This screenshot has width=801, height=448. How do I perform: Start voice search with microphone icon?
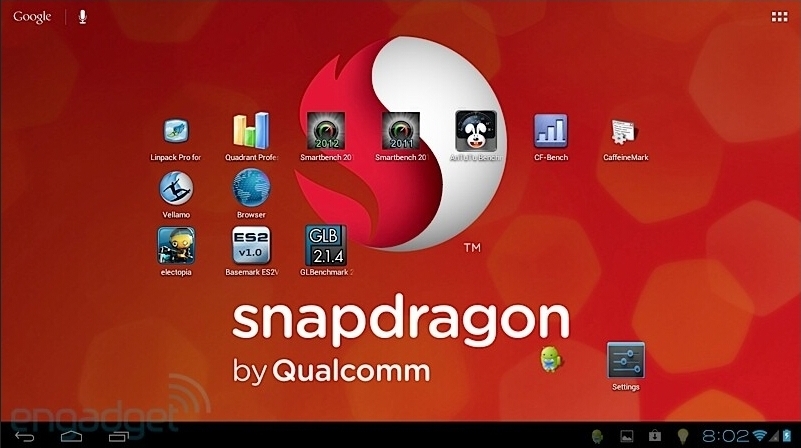point(82,17)
